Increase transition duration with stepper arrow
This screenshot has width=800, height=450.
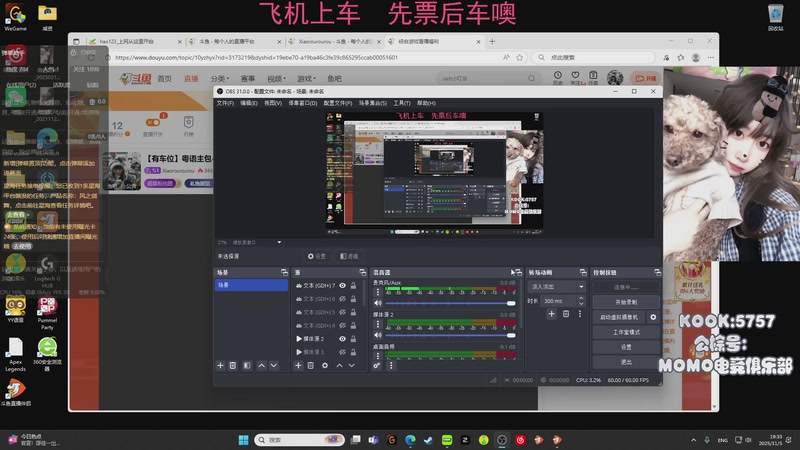[x=581, y=298]
